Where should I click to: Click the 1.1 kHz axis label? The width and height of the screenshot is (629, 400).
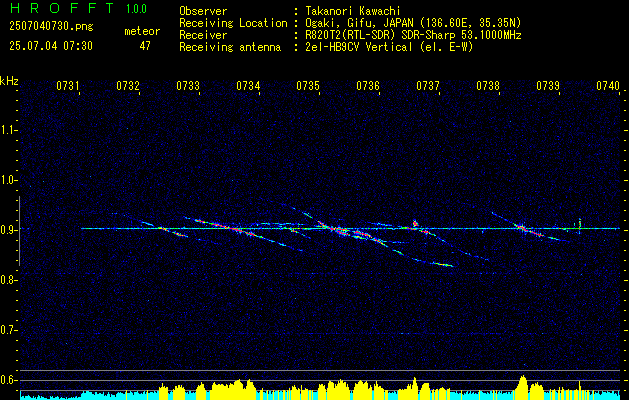[x=8, y=130]
